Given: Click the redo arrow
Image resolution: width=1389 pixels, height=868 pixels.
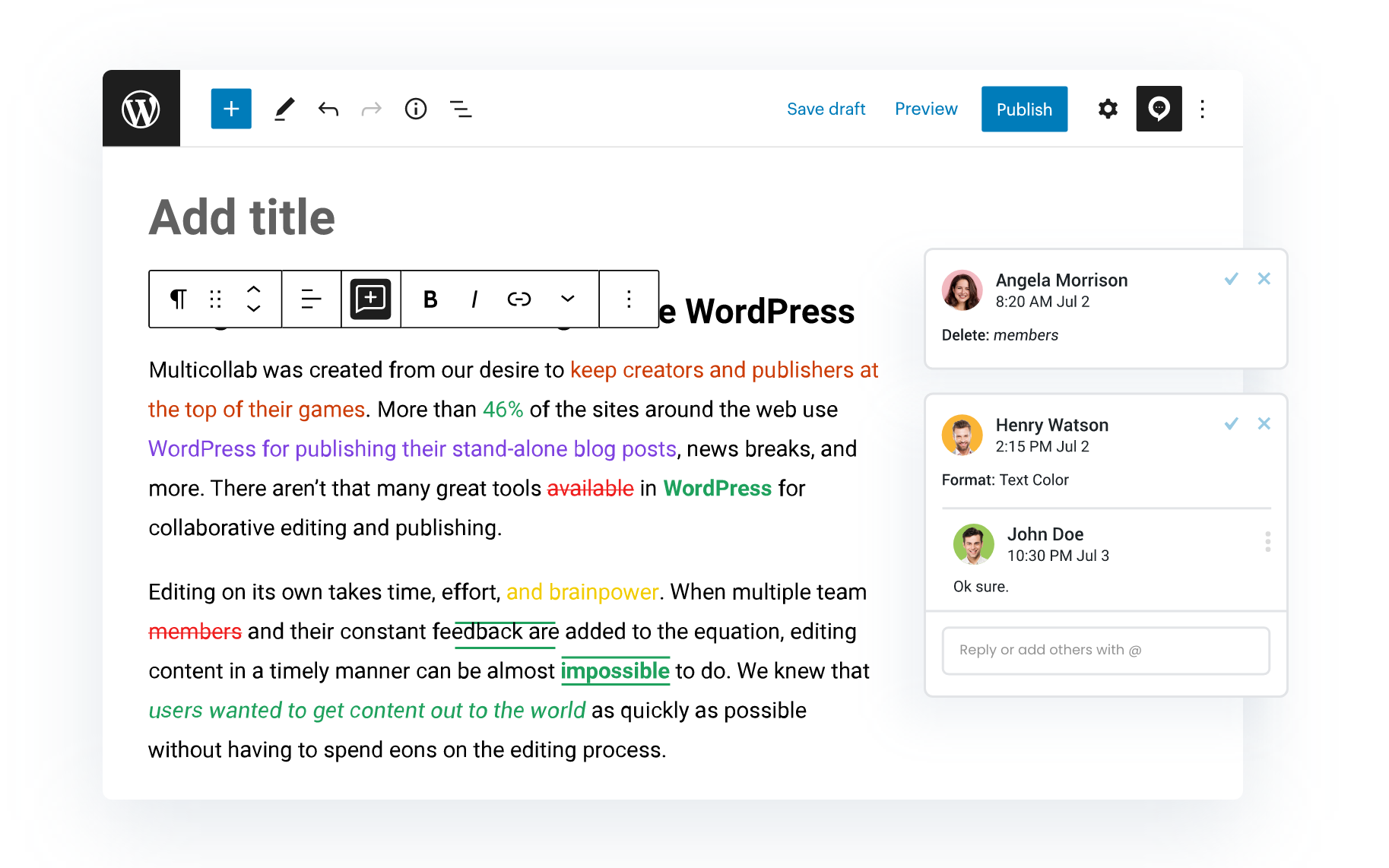Looking at the screenshot, I should 372,109.
